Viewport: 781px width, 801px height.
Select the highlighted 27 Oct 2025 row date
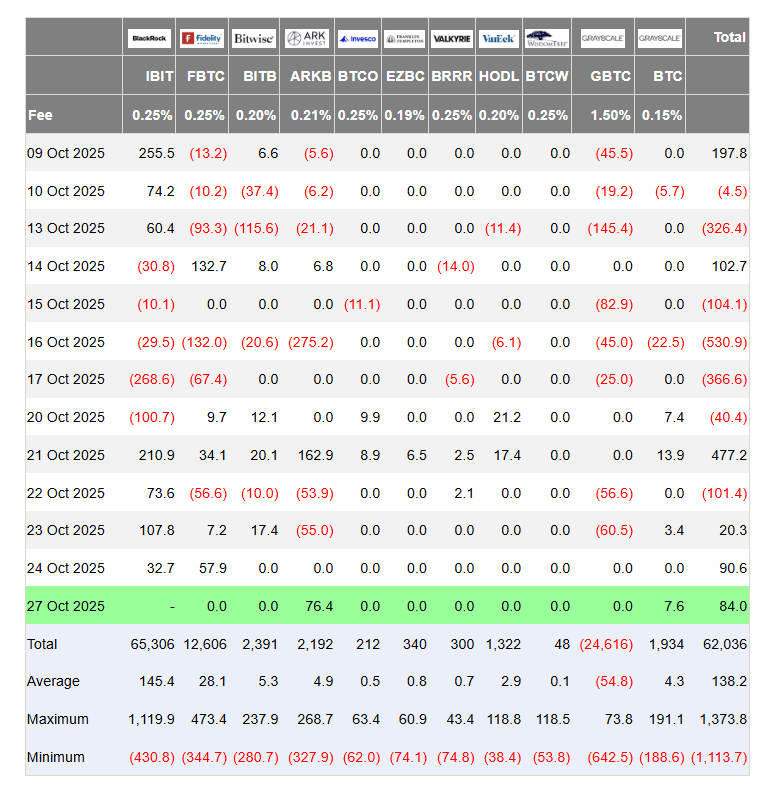coord(66,606)
